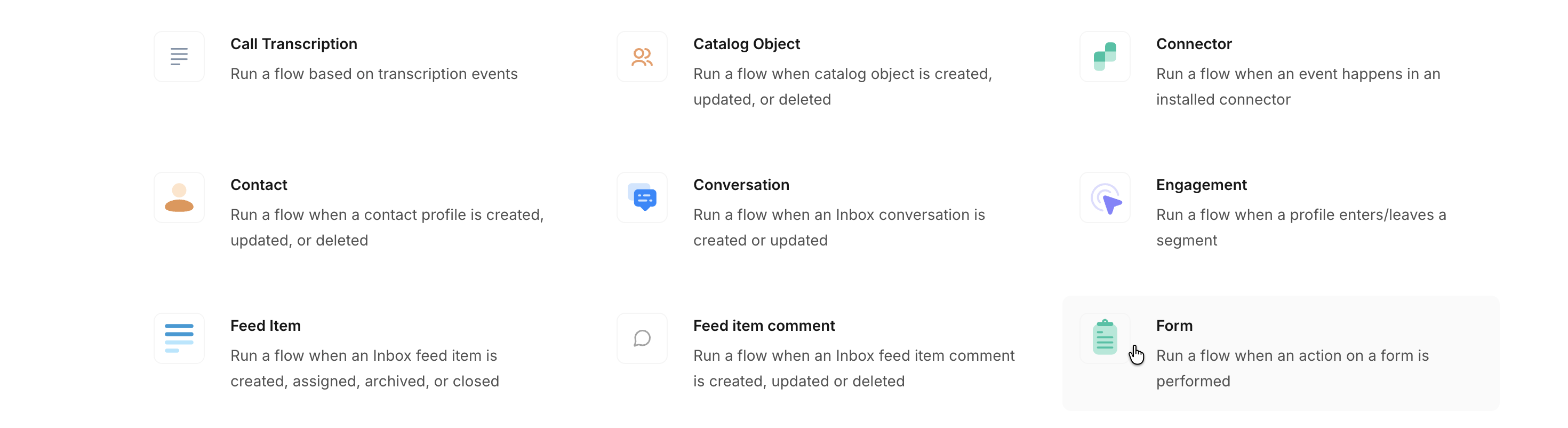Click the green Form clipboard icon
1568x428 pixels.
click(1104, 338)
